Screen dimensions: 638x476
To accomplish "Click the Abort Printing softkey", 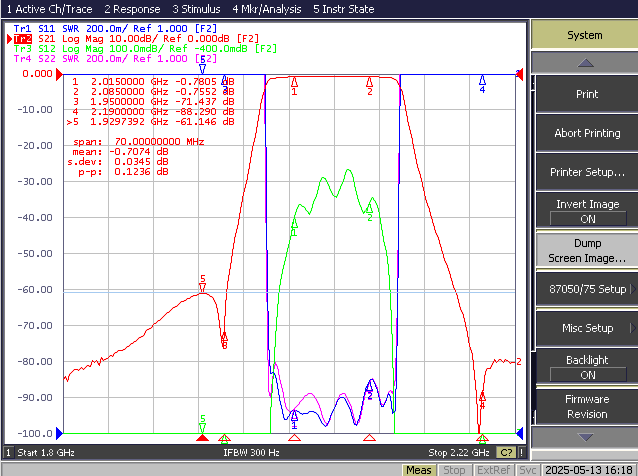I will pos(587,133).
